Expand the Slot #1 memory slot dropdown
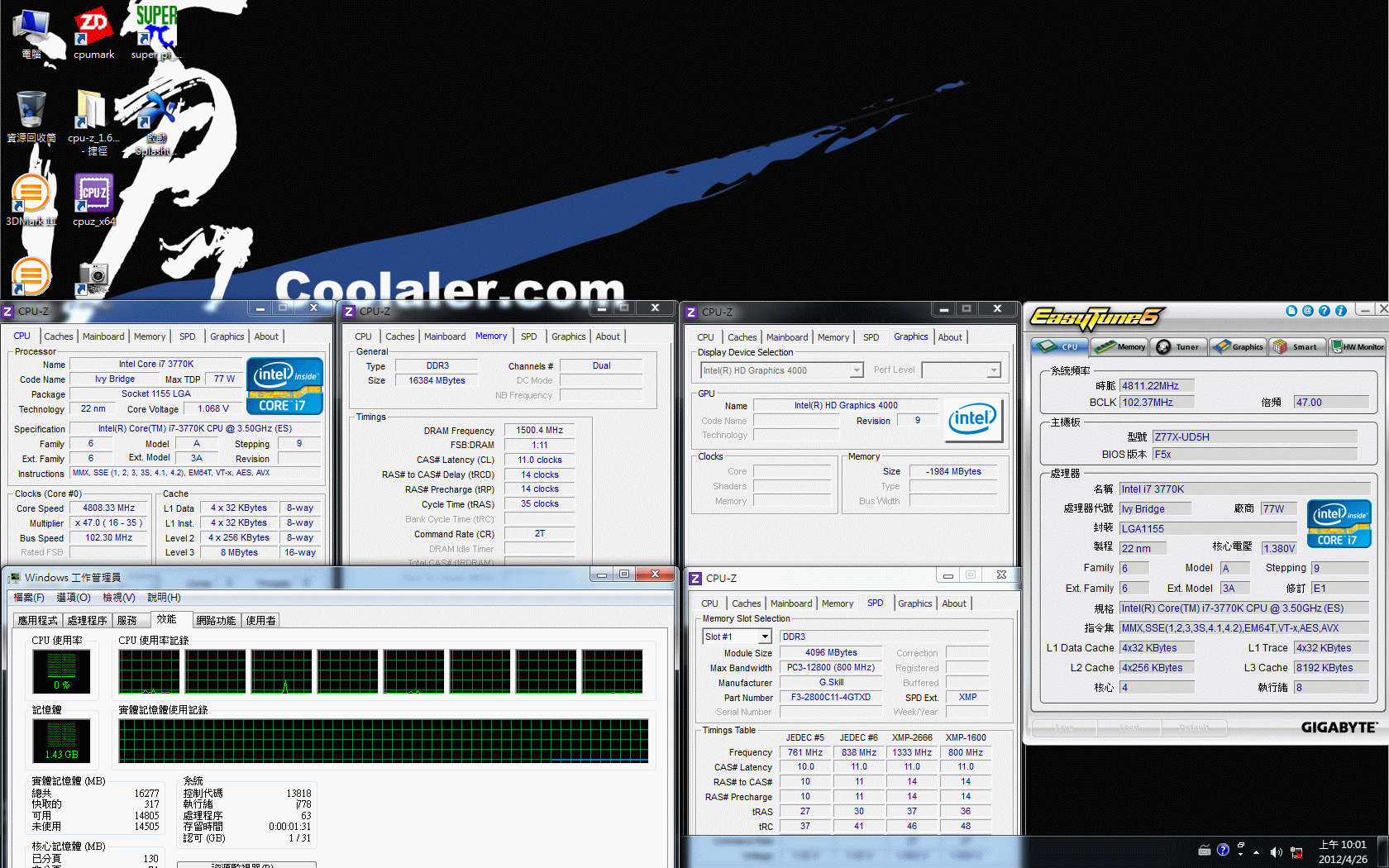The image size is (1389, 868). [x=765, y=637]
